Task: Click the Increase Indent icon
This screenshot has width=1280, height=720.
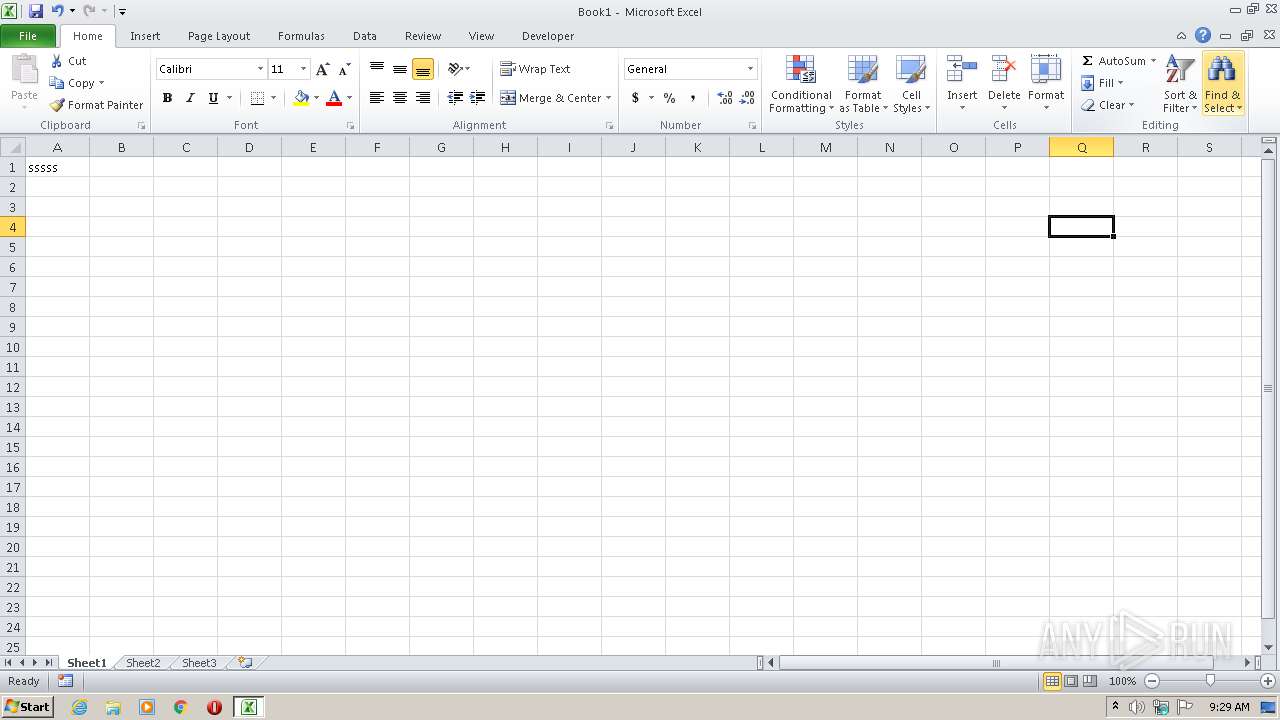Action: click(478, 98)
